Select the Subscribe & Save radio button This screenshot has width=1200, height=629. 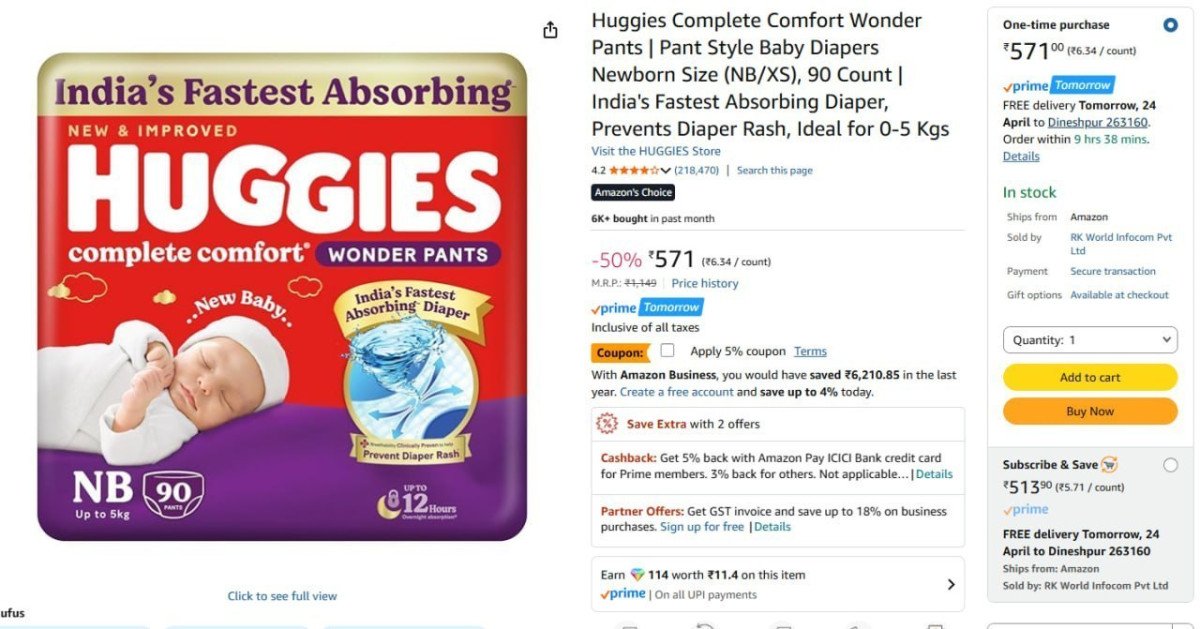click(x=1170, y=465)
